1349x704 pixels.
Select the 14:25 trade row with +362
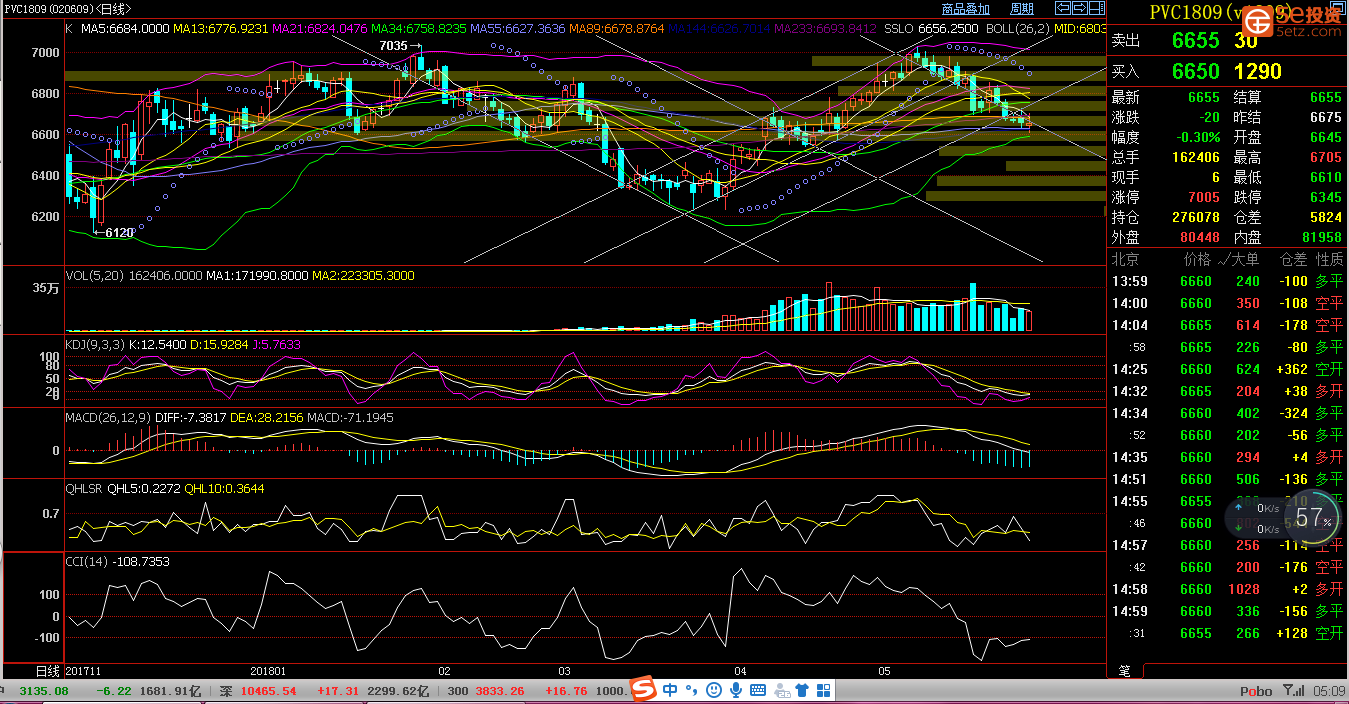[x=1228, y=369]
